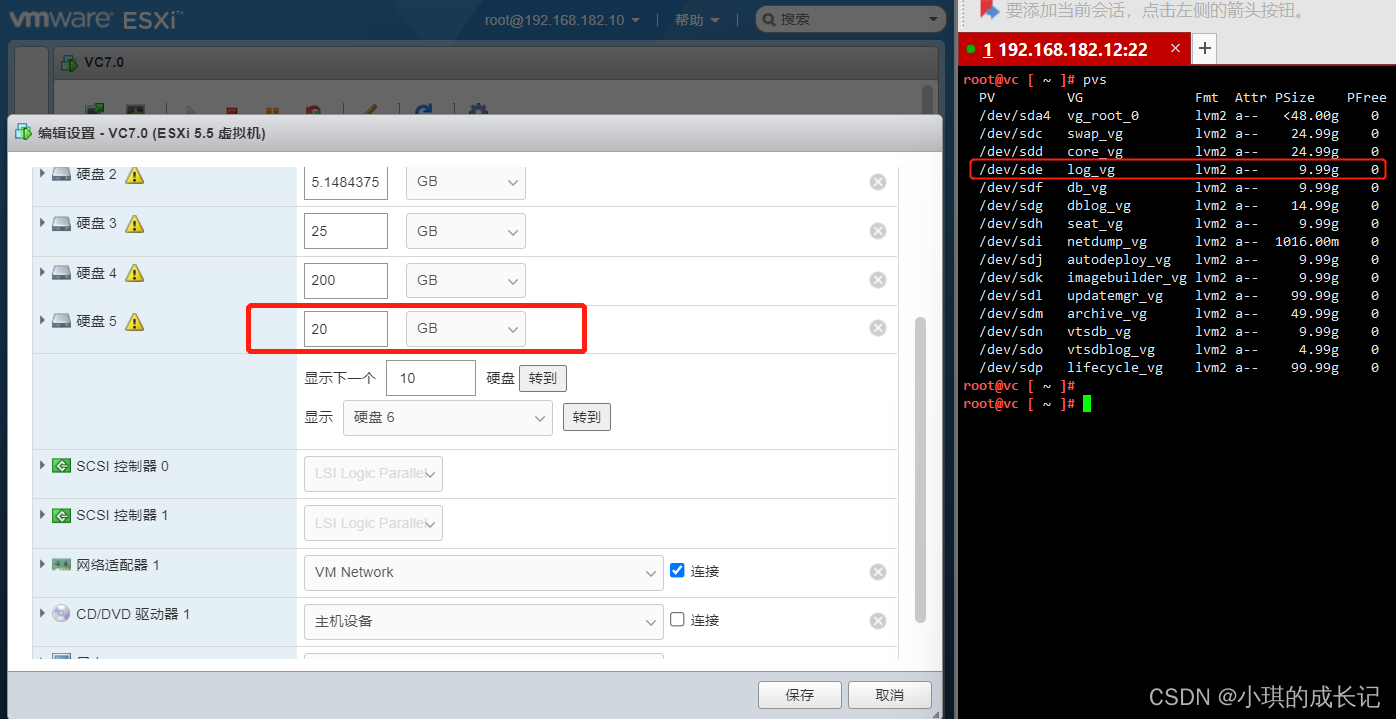Click the hard disk icon for 硬盘 2
This screenshot has width=1396, height=719.
[61, 175]
